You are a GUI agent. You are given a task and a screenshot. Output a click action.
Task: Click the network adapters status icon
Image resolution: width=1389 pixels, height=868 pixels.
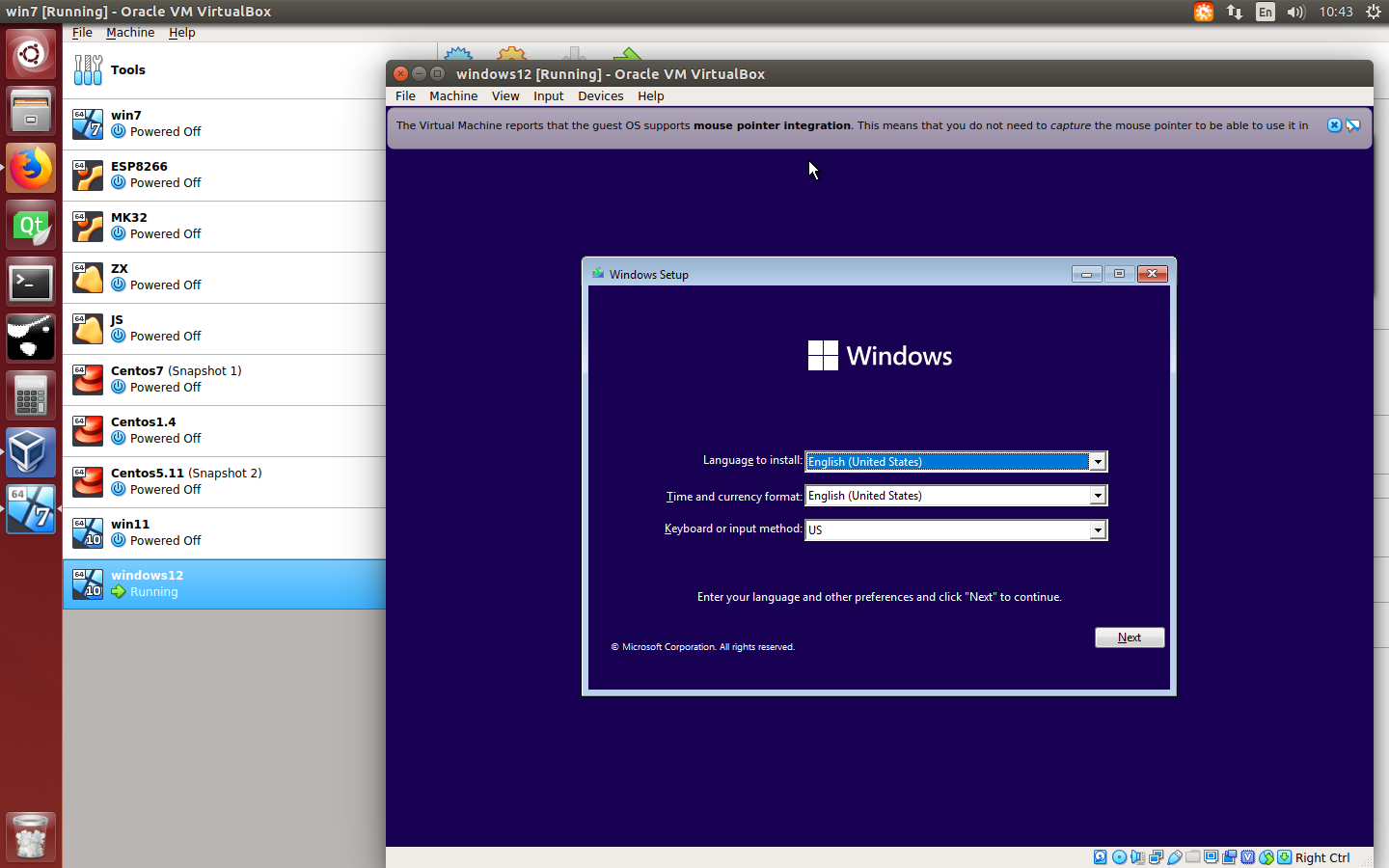1156,856
